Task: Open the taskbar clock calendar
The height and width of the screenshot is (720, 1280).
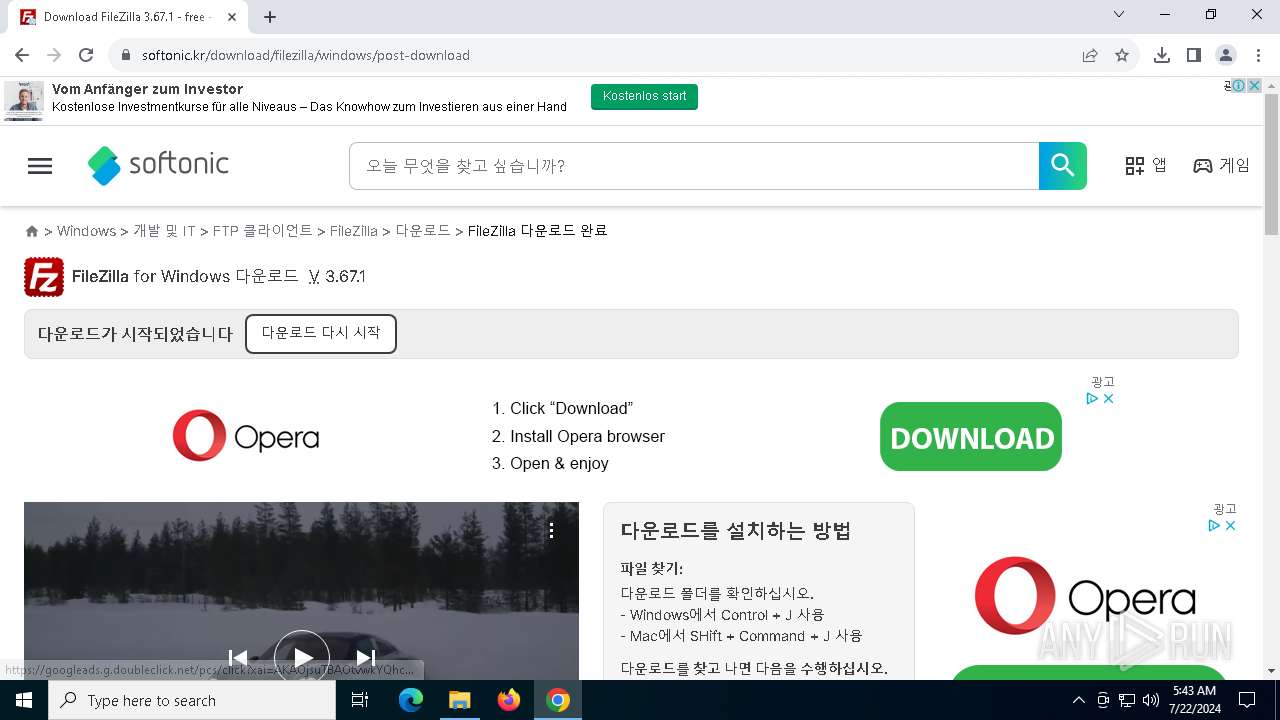Action: (1194, 700)
